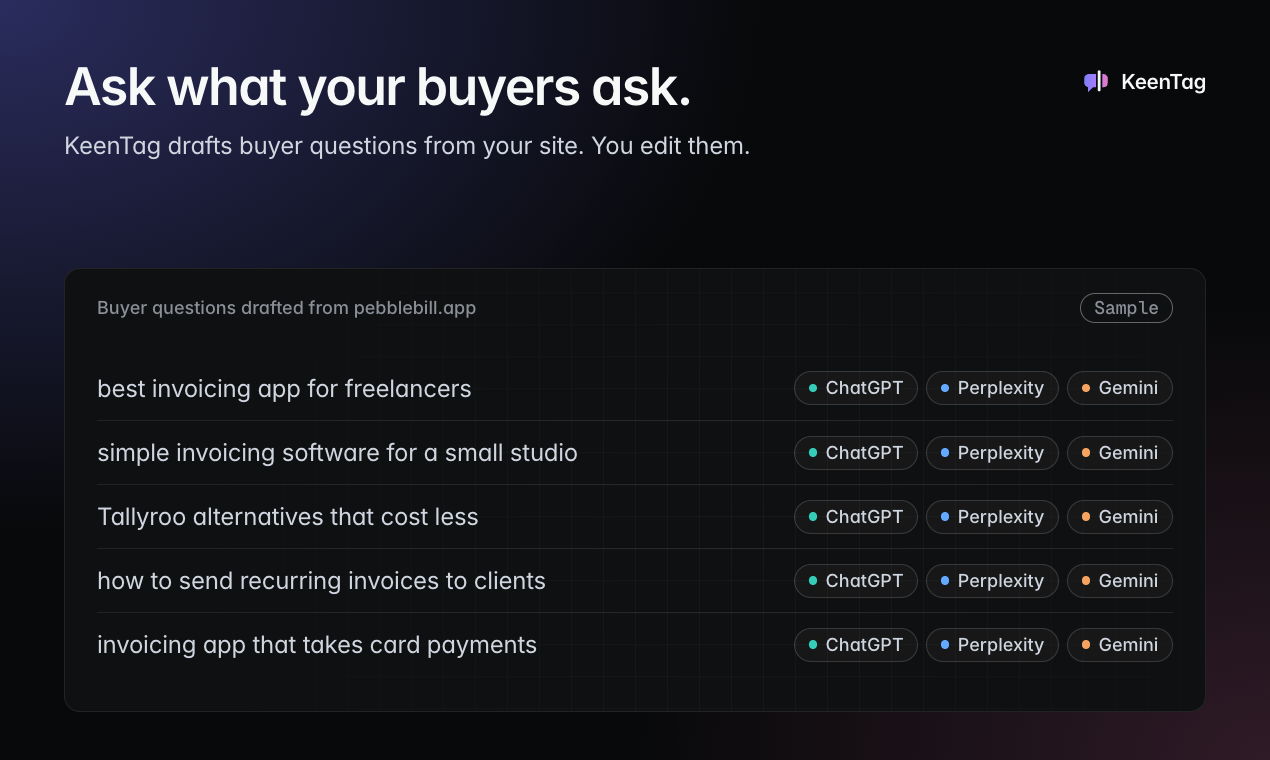Choose ChatGPT for Tallyroo alternatives question
The height and width of the screenshot is (760, 1270).
(x=856, y=516)
